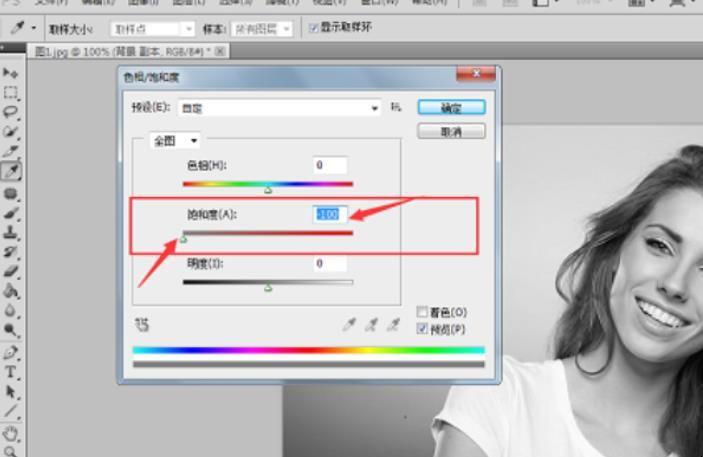703x457 pixels.
Task: Select the Eraser tool
Action: tap(11, 271)
